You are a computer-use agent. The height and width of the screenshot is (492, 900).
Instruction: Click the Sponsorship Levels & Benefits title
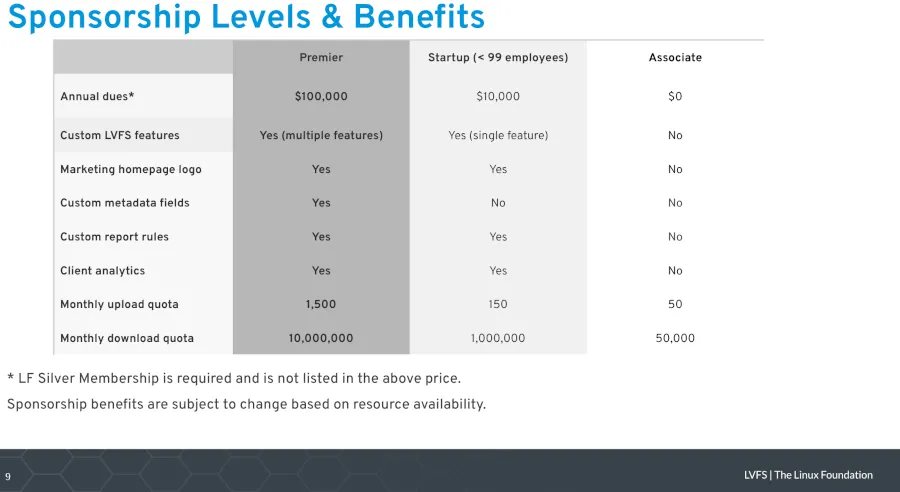click(246, 18)
